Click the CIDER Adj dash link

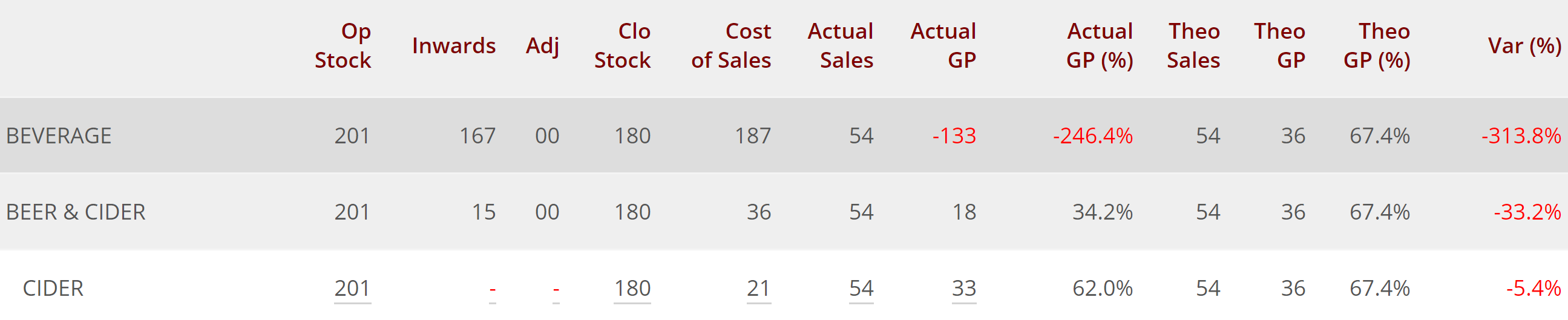tap(556, 289)
